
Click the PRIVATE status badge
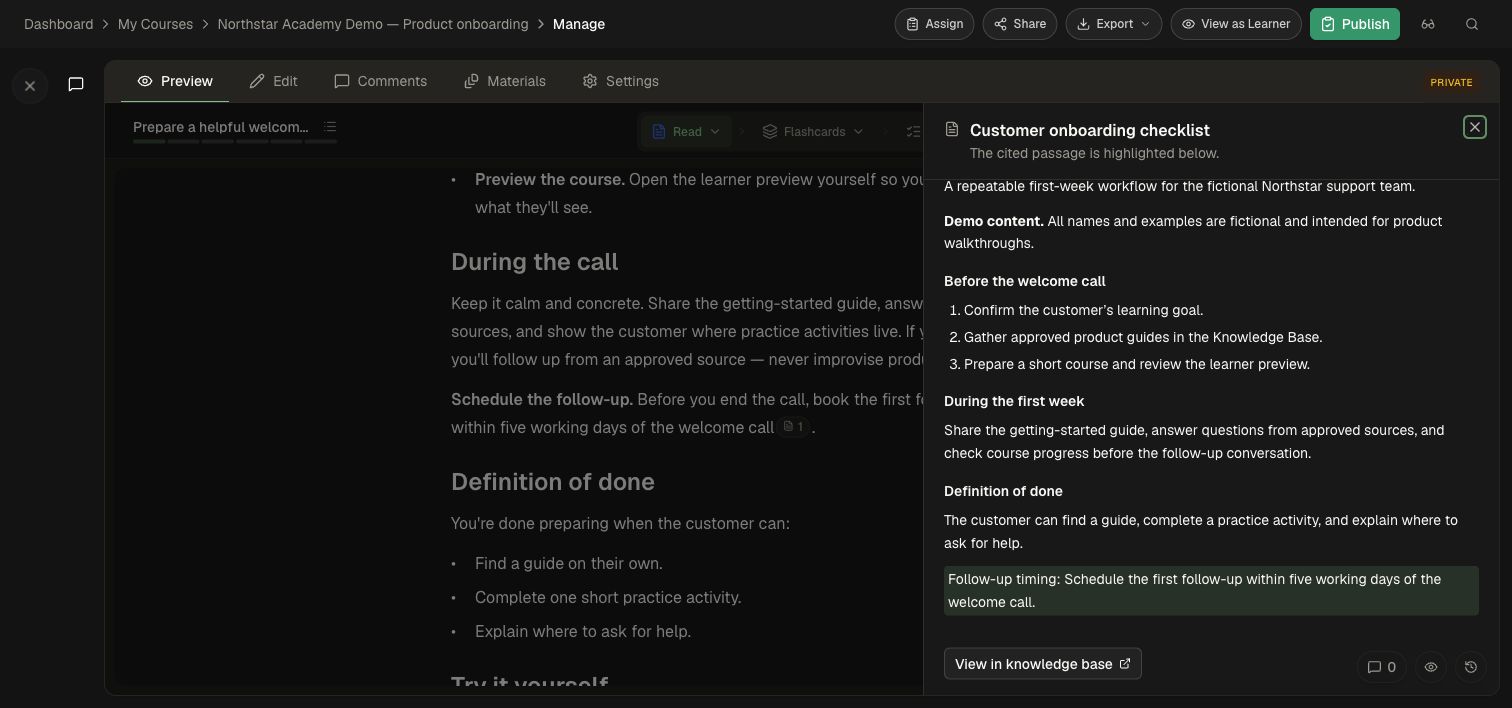[1451, 82]
